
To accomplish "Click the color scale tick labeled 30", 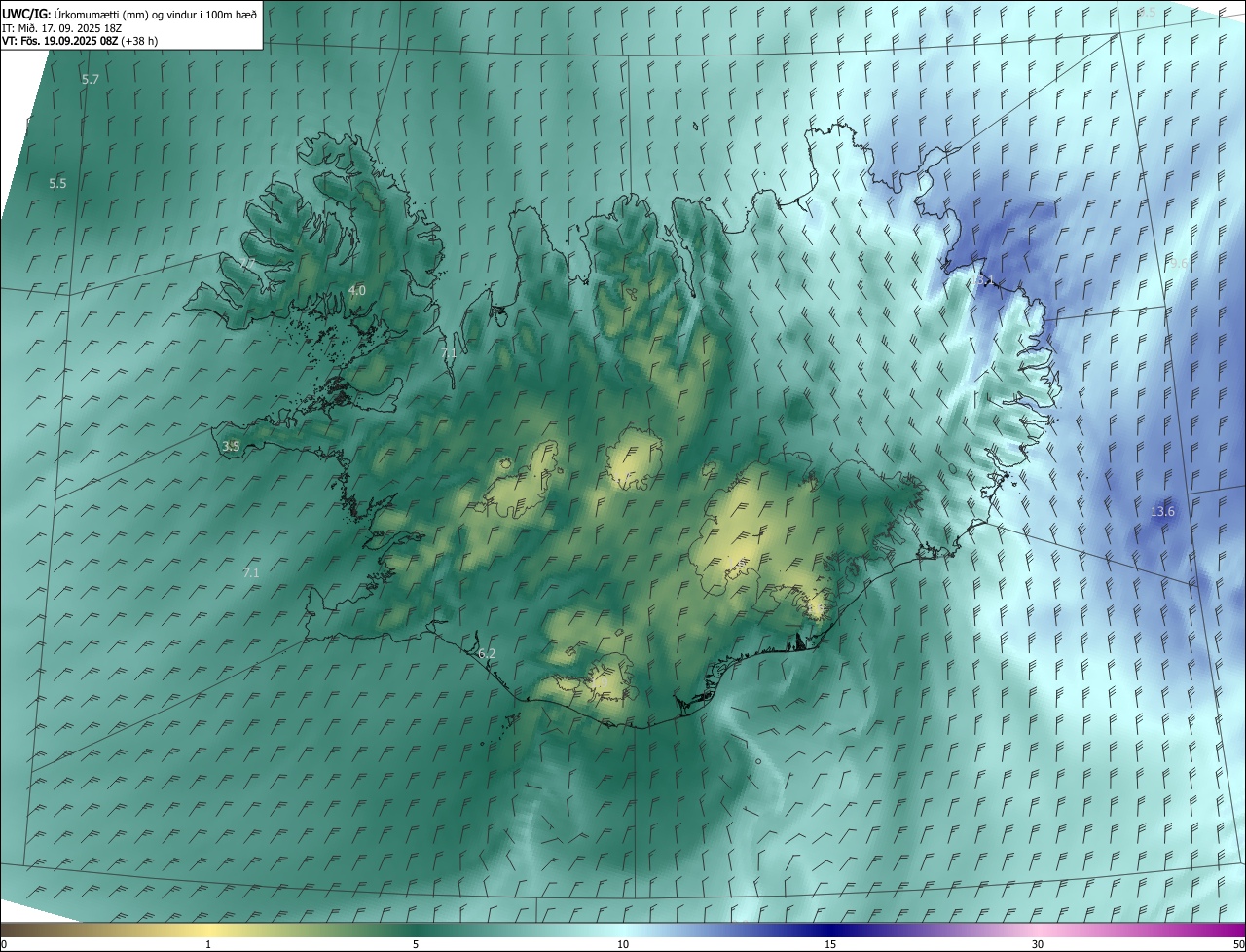I will 1038,944.
